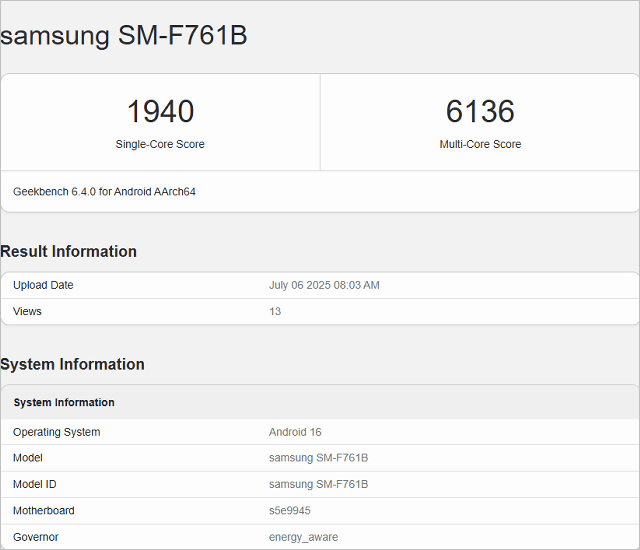Click the samsung SM-F761B page title
Image resolution: width=640 pixels, height=550 pixels.
123,36
